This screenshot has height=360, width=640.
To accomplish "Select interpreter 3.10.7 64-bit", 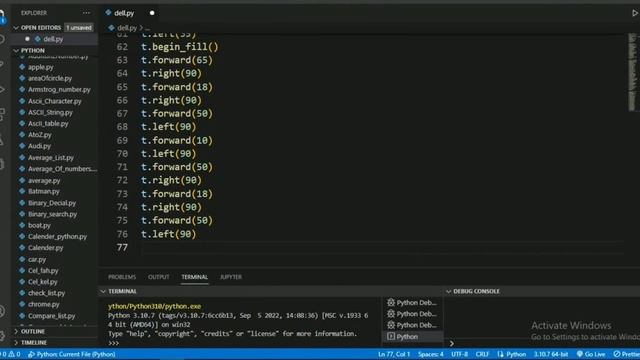I will pos(551,354).
